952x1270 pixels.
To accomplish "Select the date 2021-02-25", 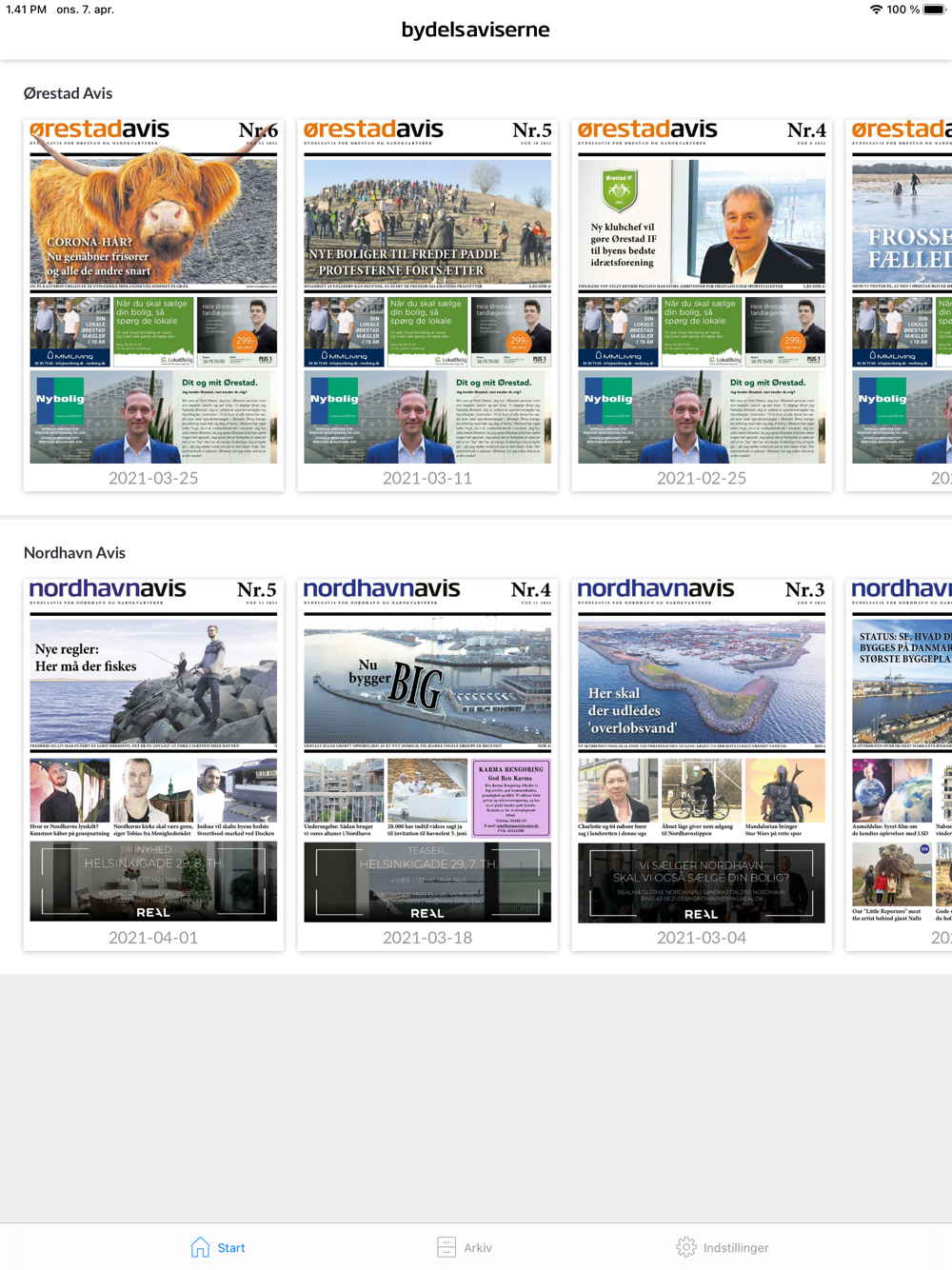I will tap(702, 478).
